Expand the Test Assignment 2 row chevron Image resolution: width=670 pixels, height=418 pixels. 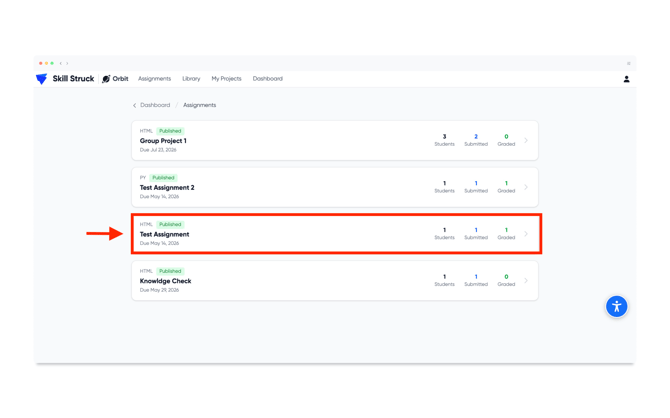526,187
